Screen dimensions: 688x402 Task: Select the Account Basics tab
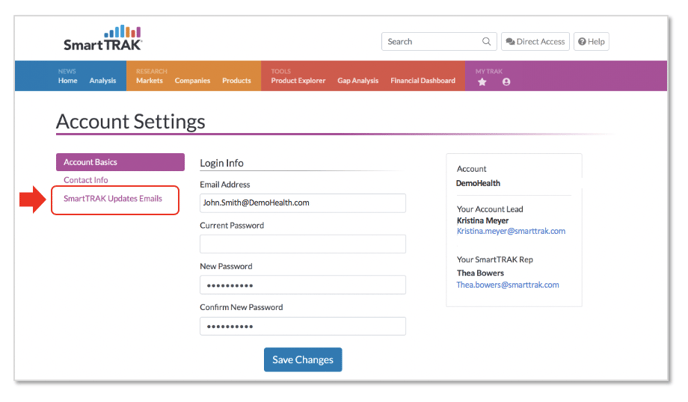120,162
